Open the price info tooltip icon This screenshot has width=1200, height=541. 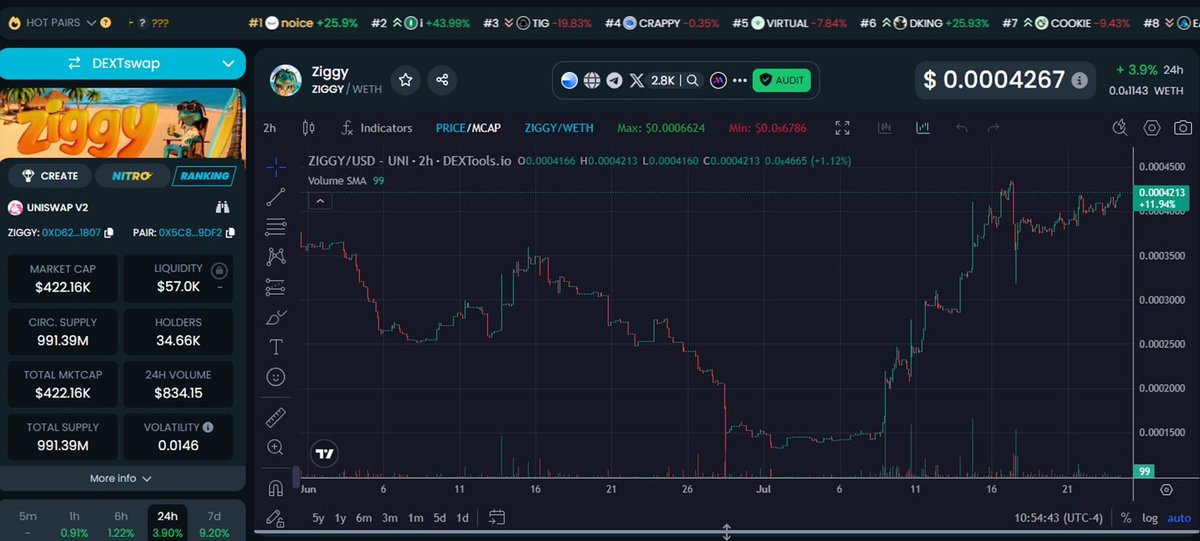(1079, 81)
